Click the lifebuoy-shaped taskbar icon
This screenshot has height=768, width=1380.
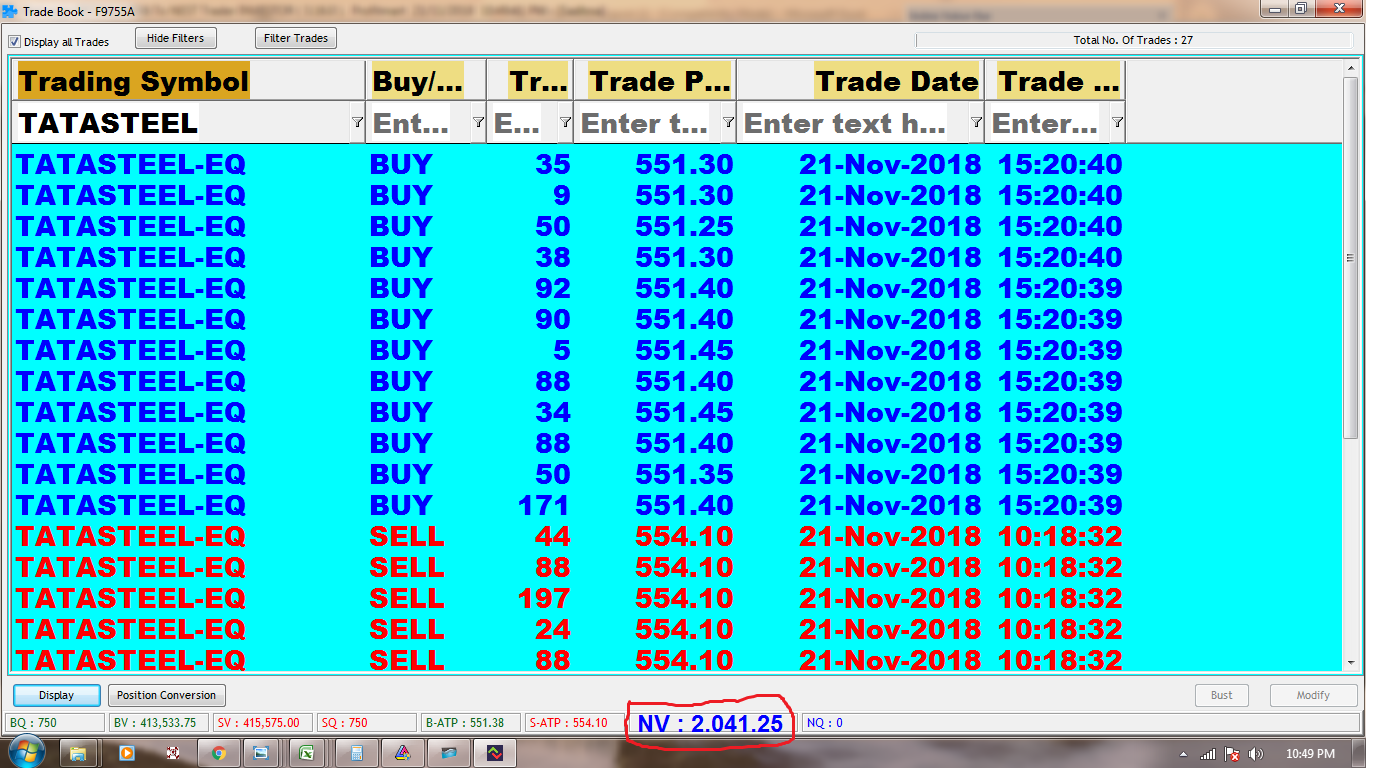[x=172, y=752]
